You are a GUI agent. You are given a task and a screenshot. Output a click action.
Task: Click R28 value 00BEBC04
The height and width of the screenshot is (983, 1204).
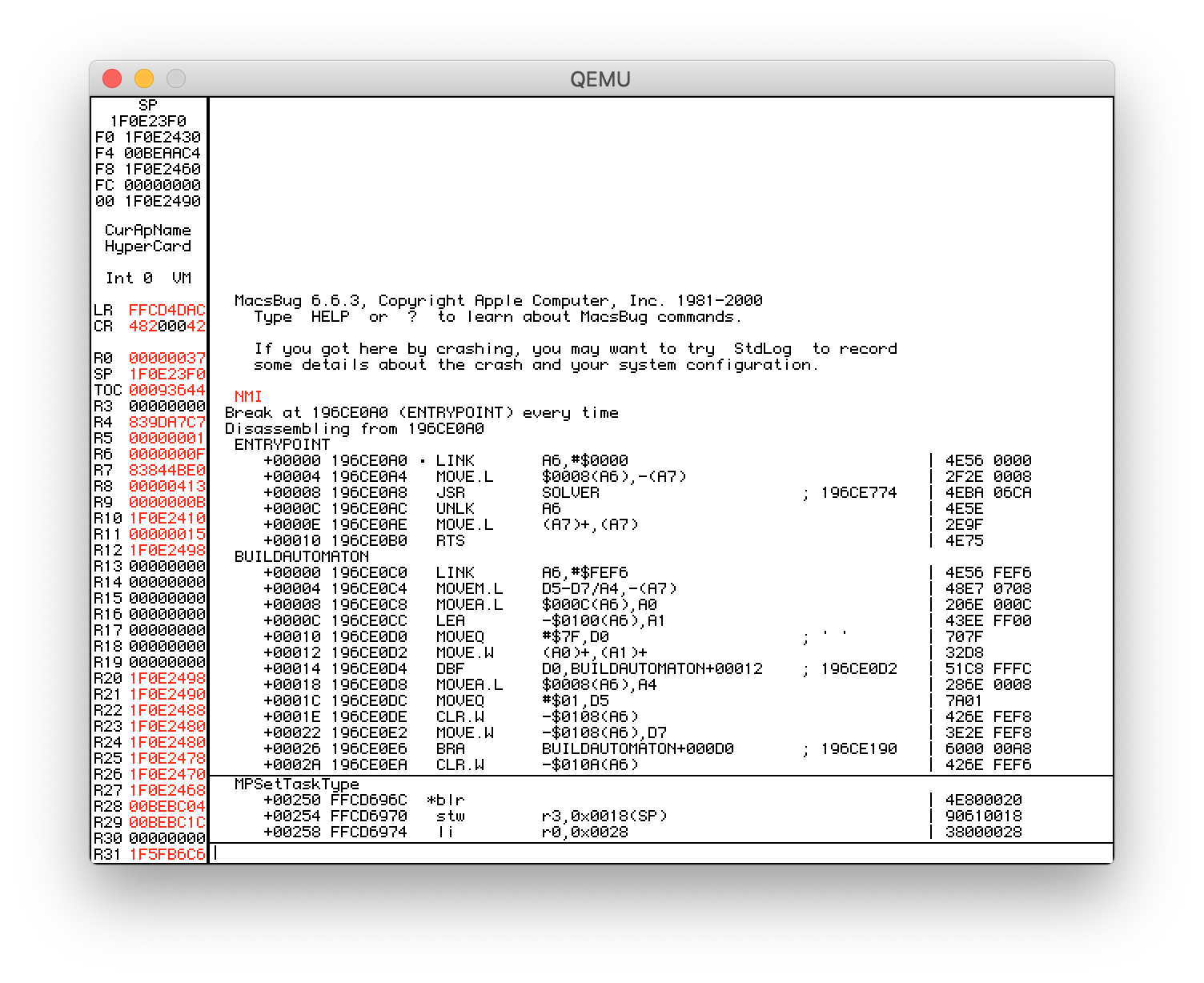point(167,806)
